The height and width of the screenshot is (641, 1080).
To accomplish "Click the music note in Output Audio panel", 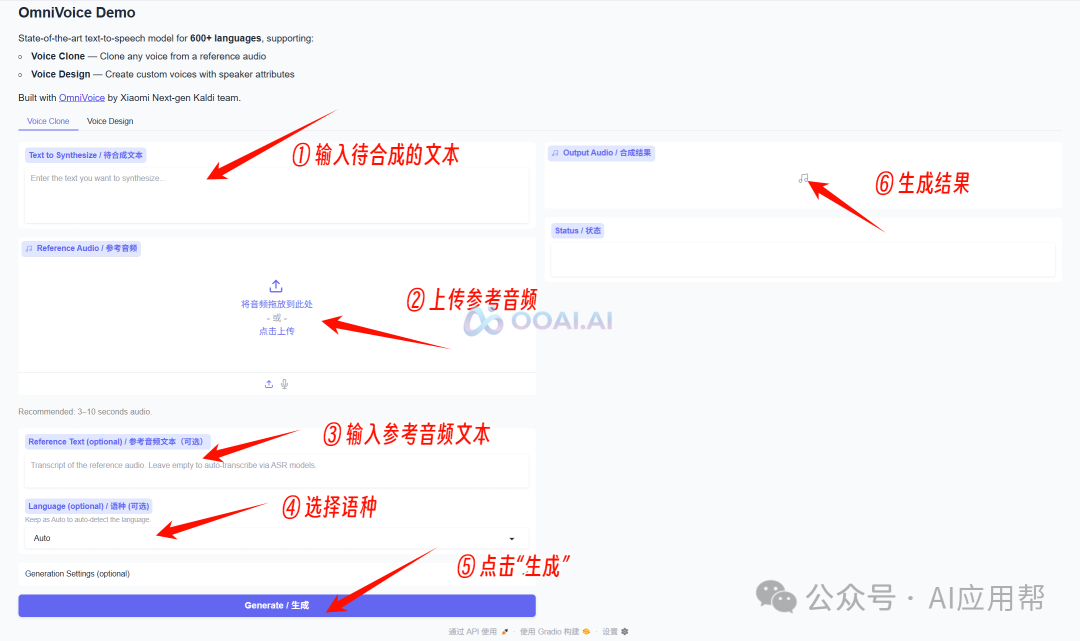I will coord(803,177).
